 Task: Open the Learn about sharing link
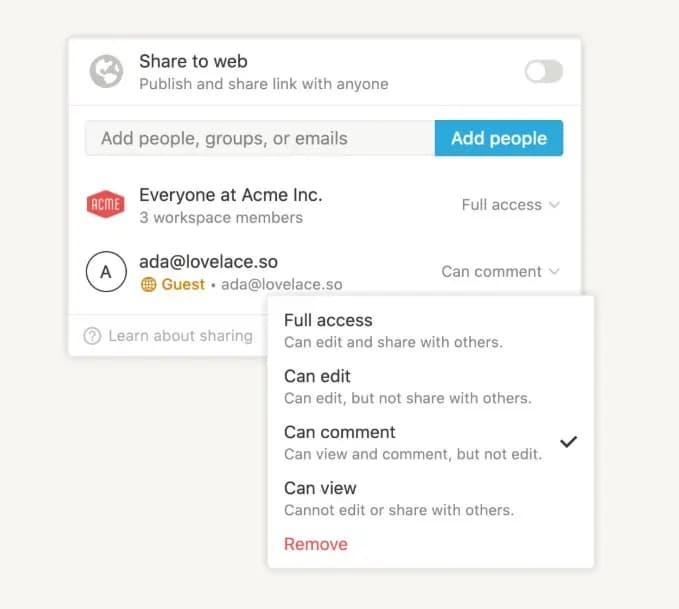pyautogui.click(x=181, y=336)
